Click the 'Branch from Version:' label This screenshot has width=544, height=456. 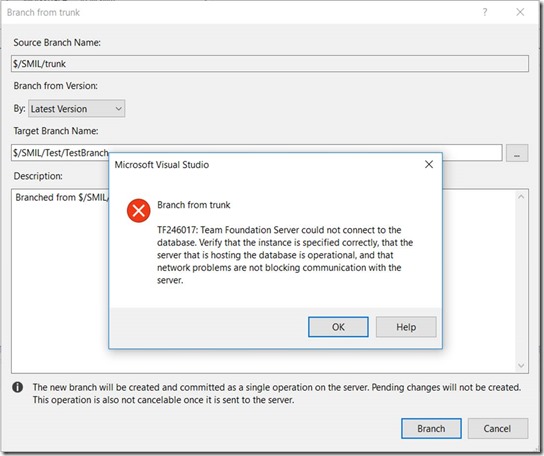[x=56, y=86]
